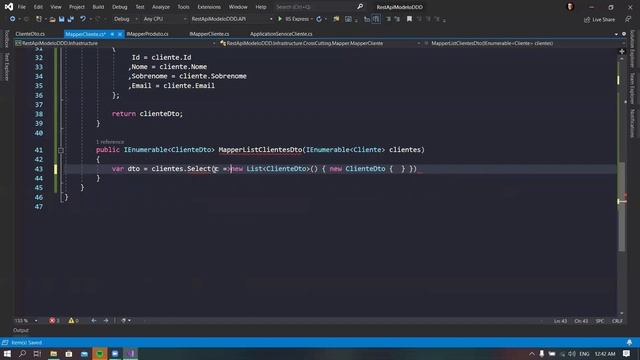This screenshot has width=640, height=360.
Task: Click the SPC indentation indicator
Action: coord(600,321)
